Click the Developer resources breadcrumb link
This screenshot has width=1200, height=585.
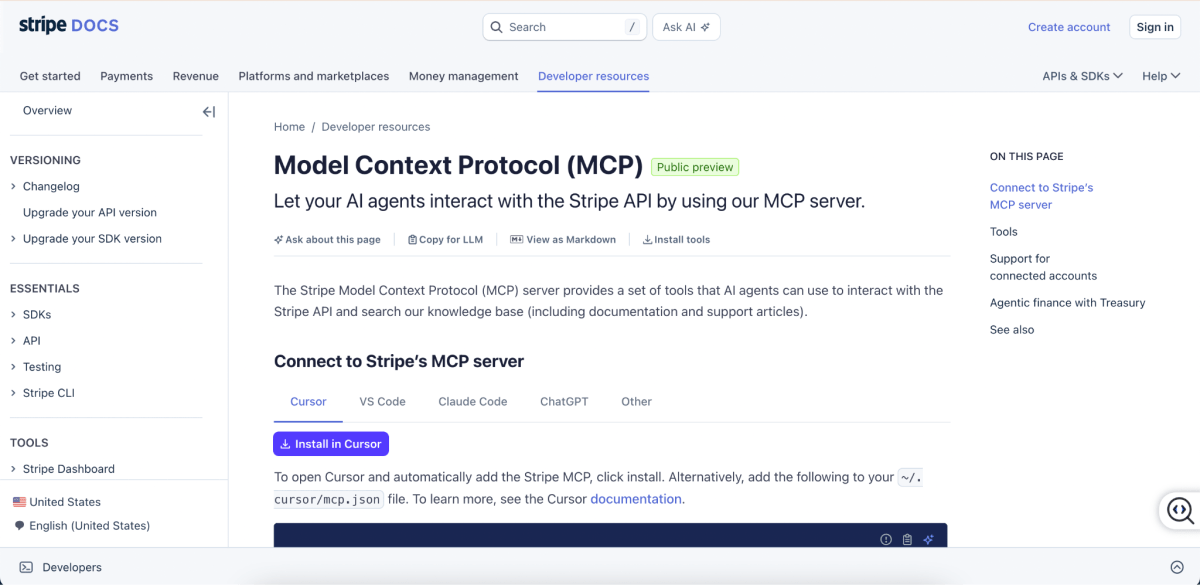pos(376,127)
